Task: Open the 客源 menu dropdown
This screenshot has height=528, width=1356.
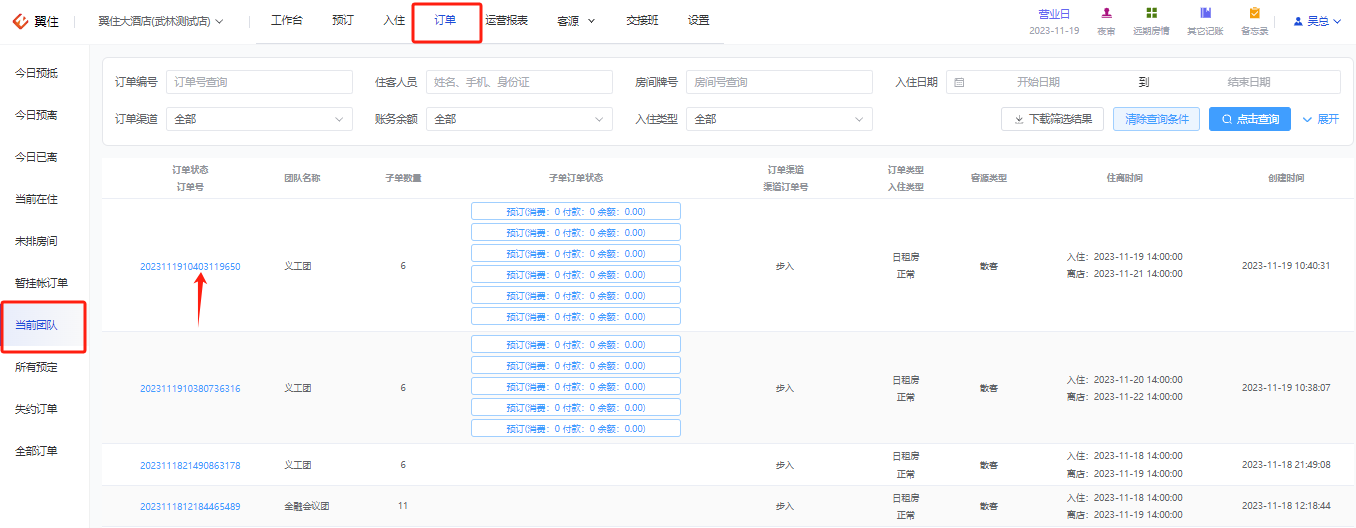Action: (x=575, y=21)
